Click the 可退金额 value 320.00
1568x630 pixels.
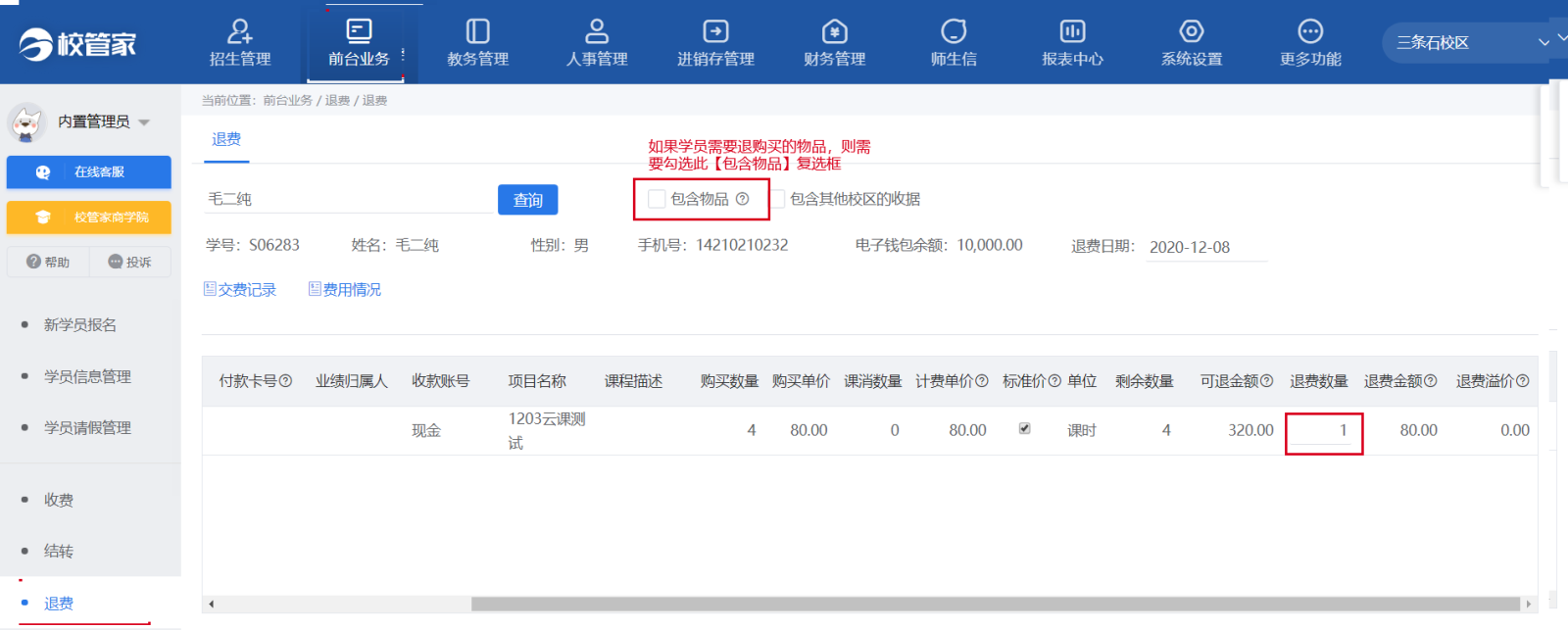pyautogui.click(x=1250, y=430)
